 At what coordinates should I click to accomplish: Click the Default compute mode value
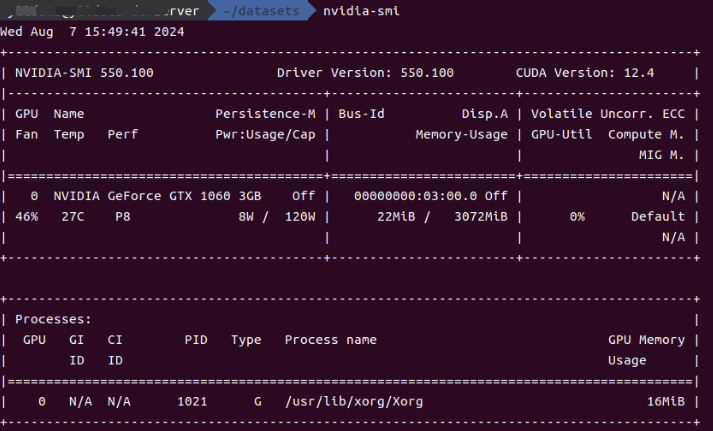coord(657,216)
